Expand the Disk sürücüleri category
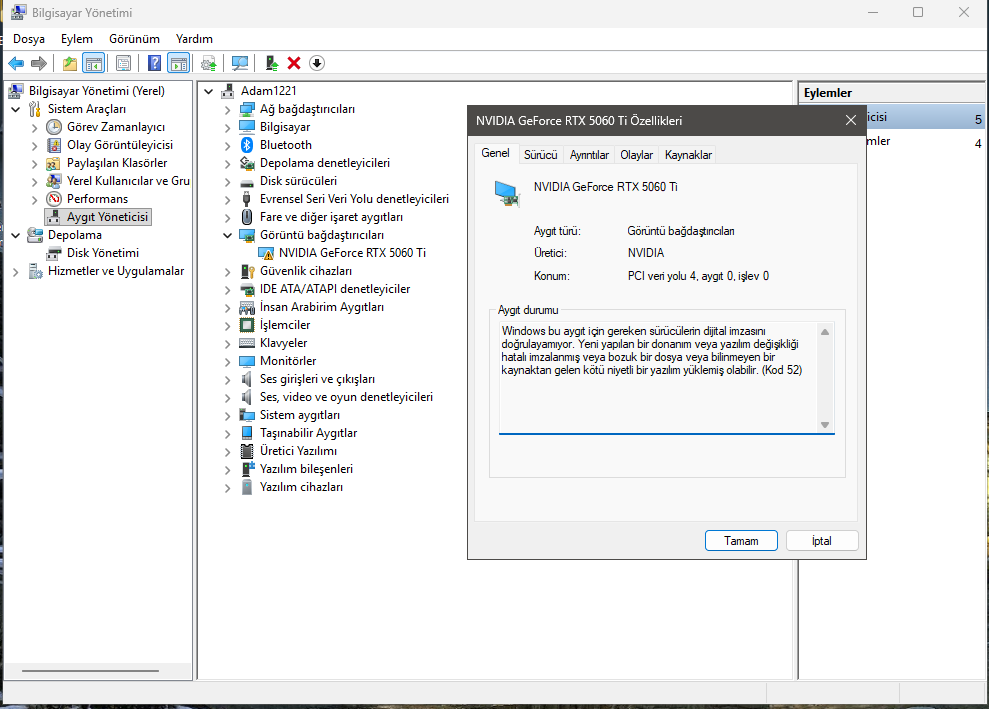 228,181
